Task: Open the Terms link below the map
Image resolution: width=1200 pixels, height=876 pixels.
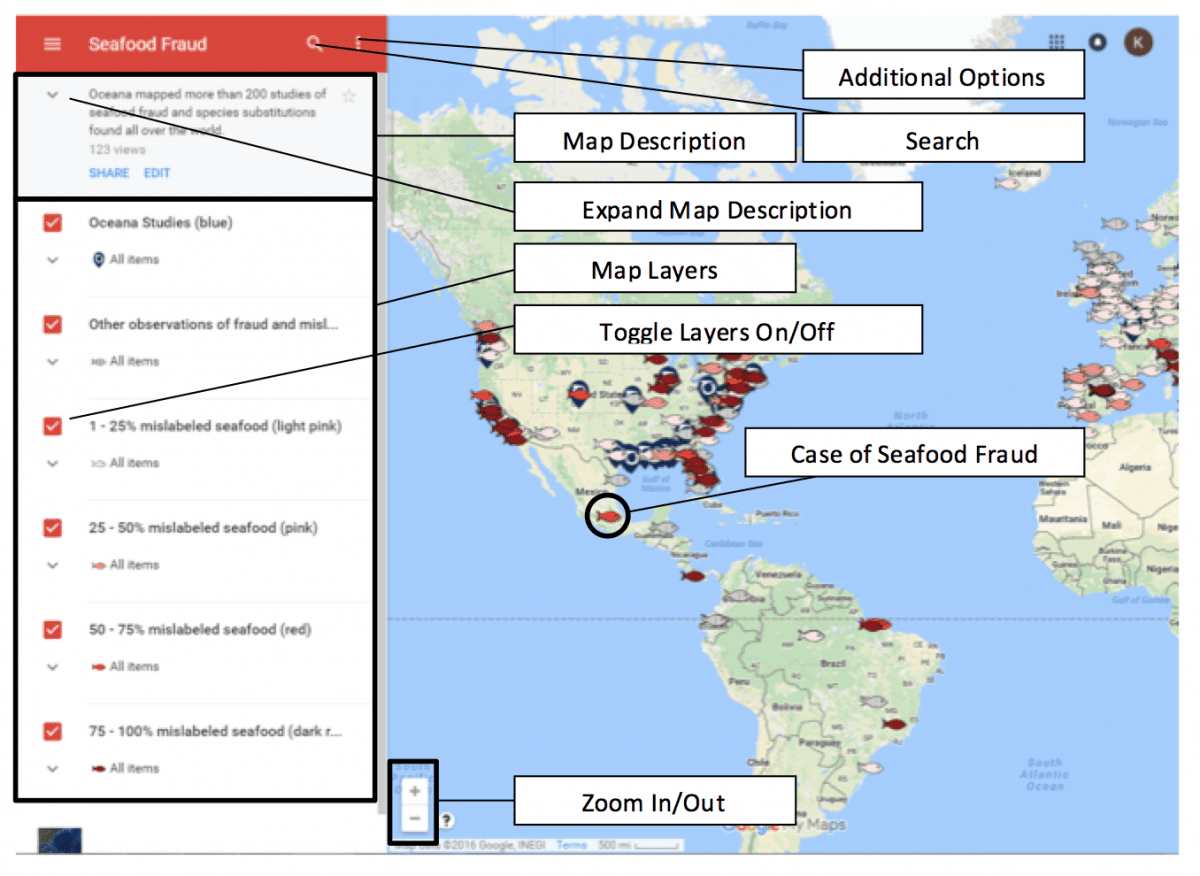Action: 572,845
